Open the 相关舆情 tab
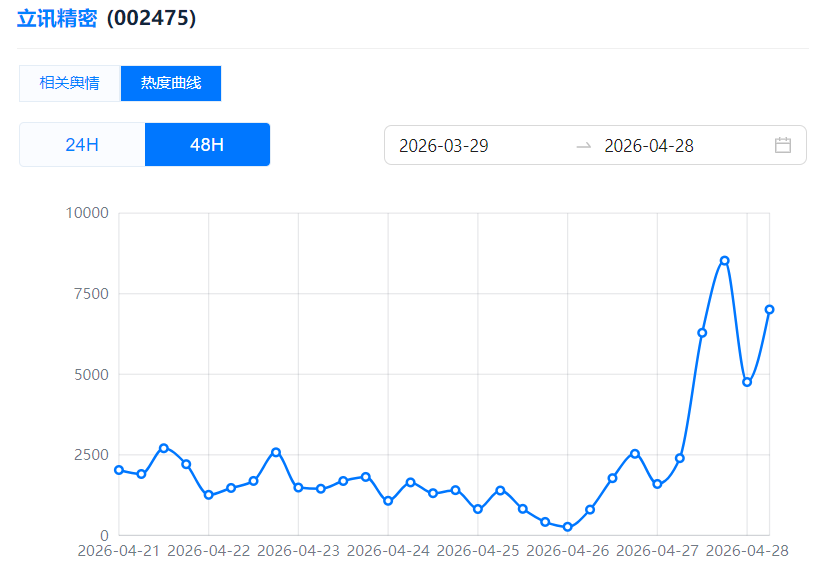The height and width of the screenshot is (565, 831). tap(69, 83)
